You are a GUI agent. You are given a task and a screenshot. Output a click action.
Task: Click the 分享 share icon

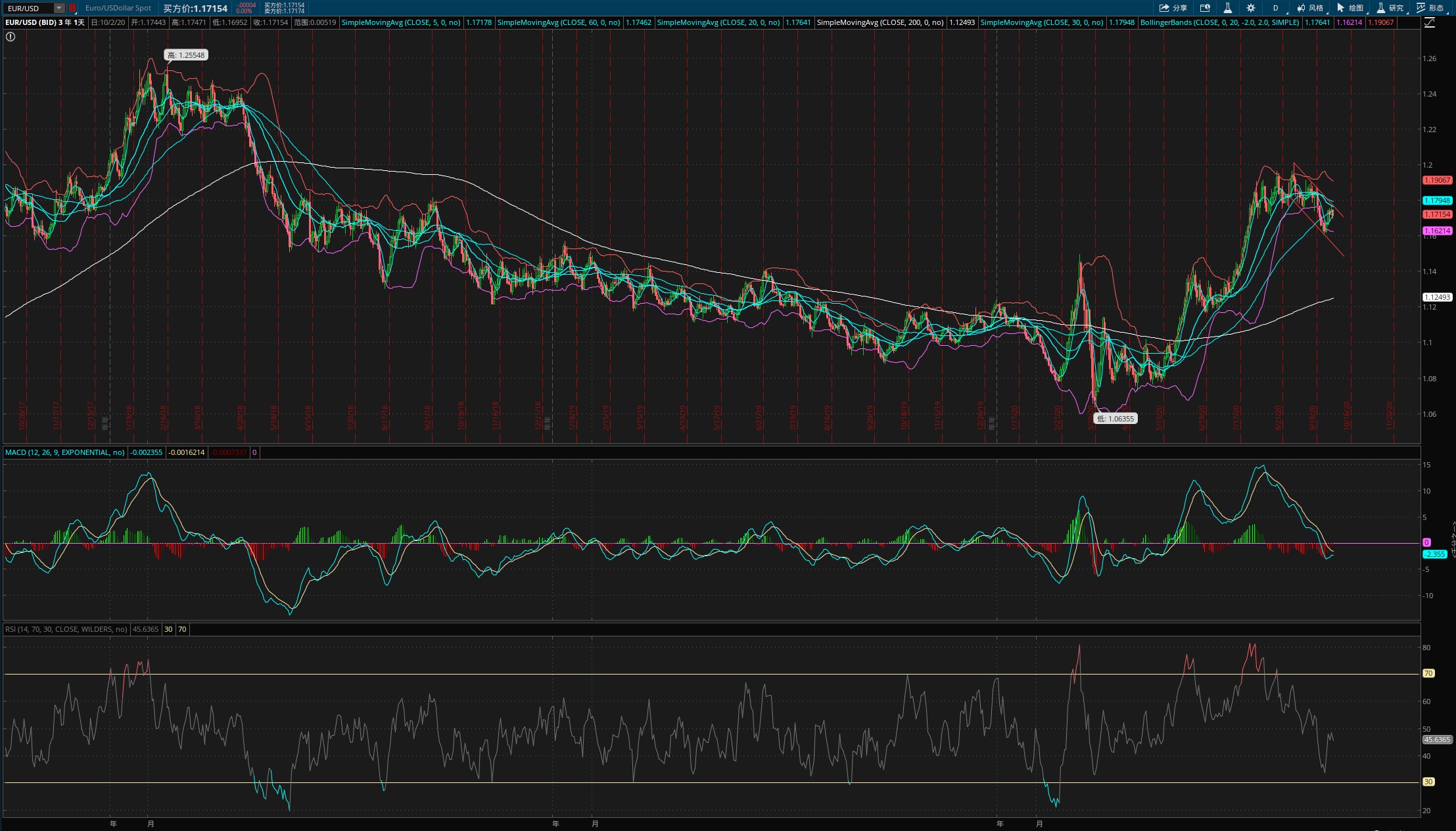click(1173, 8)
